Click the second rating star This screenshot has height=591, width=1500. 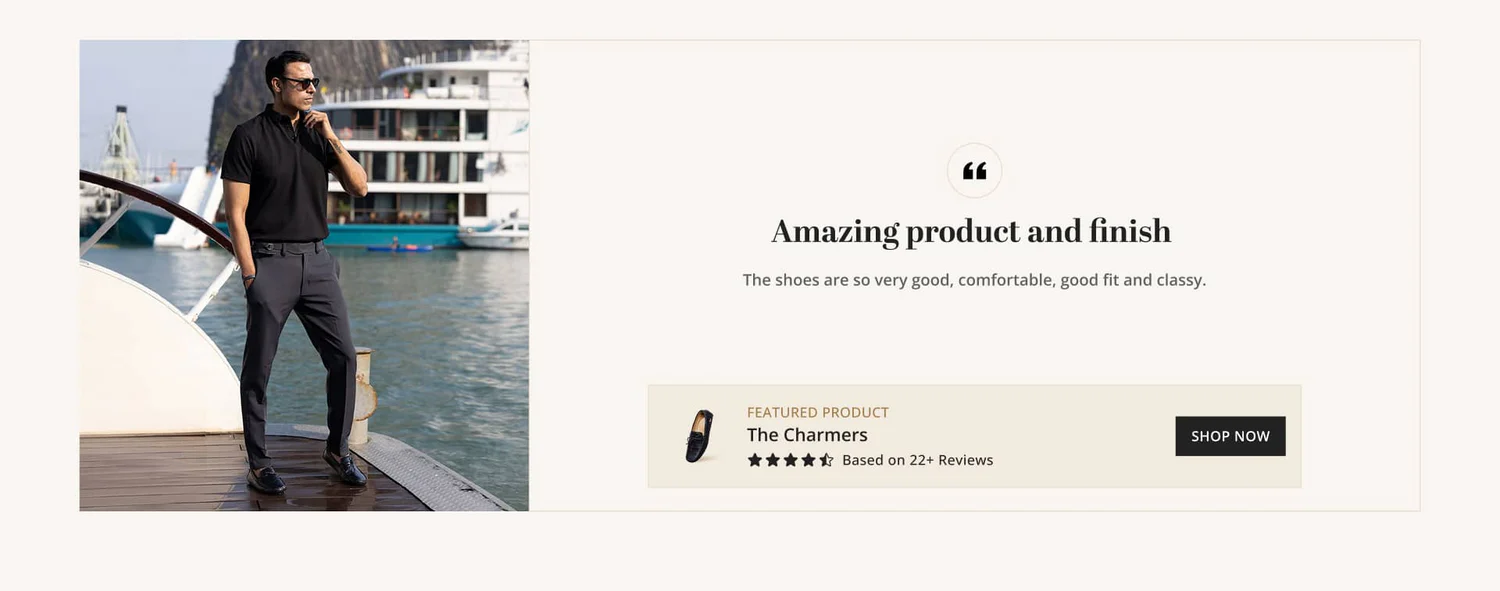tap(773, 460)
